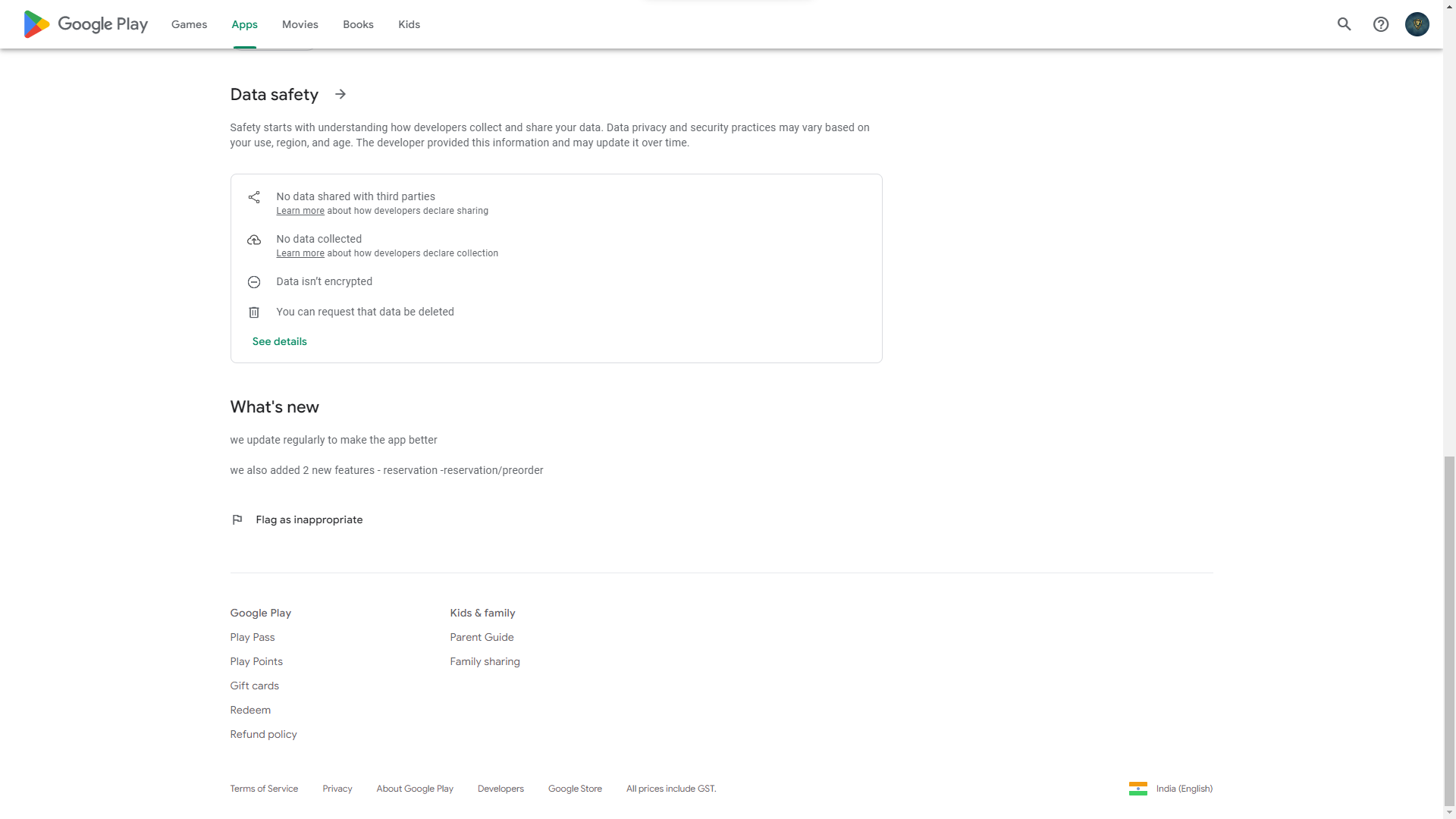Open India (English) region selector
This screenshot has height=819, width=1456.
(1184, 789)
